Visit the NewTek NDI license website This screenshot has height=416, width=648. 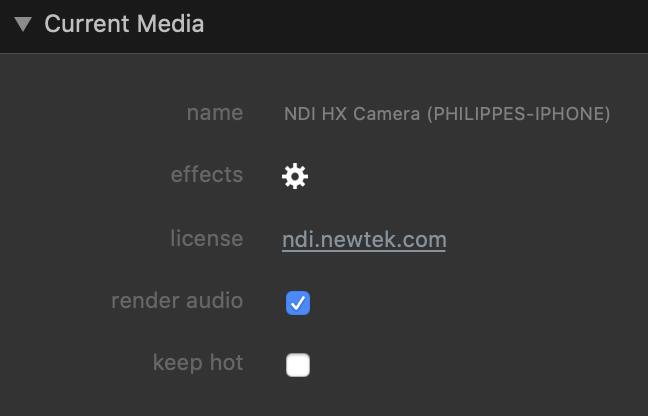(x=364, y=239)
